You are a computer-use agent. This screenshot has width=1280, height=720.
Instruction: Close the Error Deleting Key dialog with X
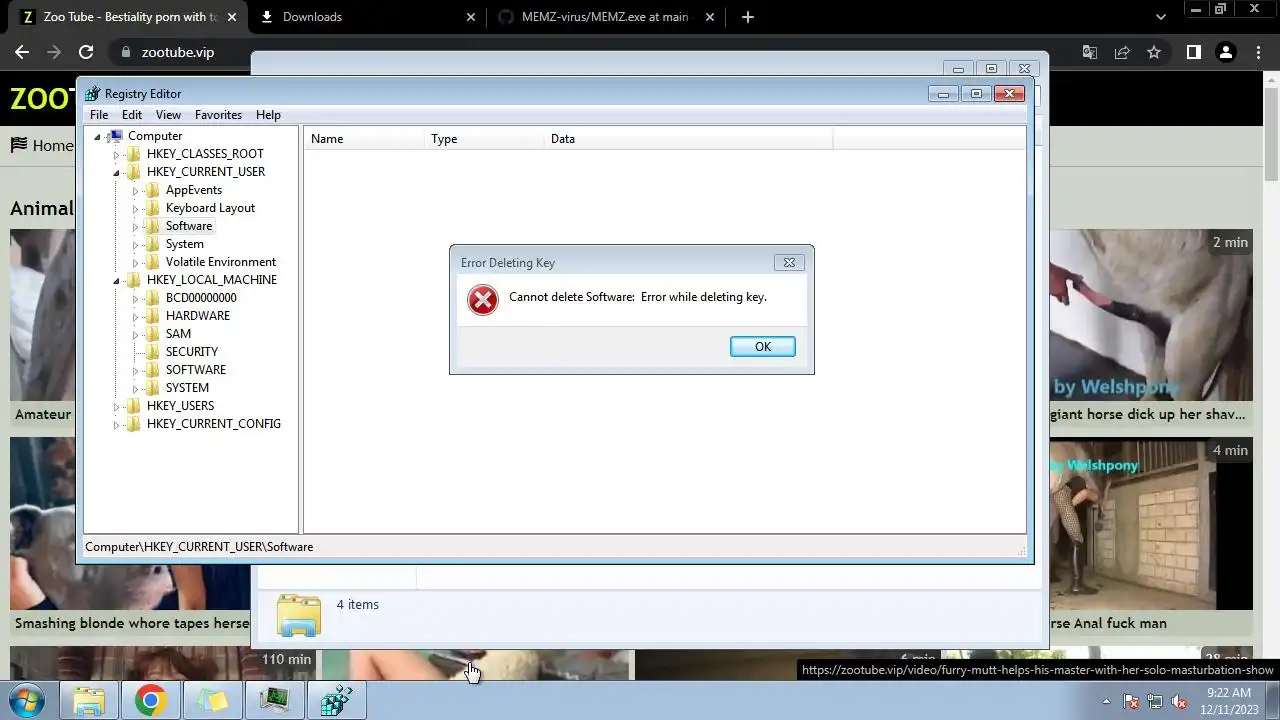point(789,262)
